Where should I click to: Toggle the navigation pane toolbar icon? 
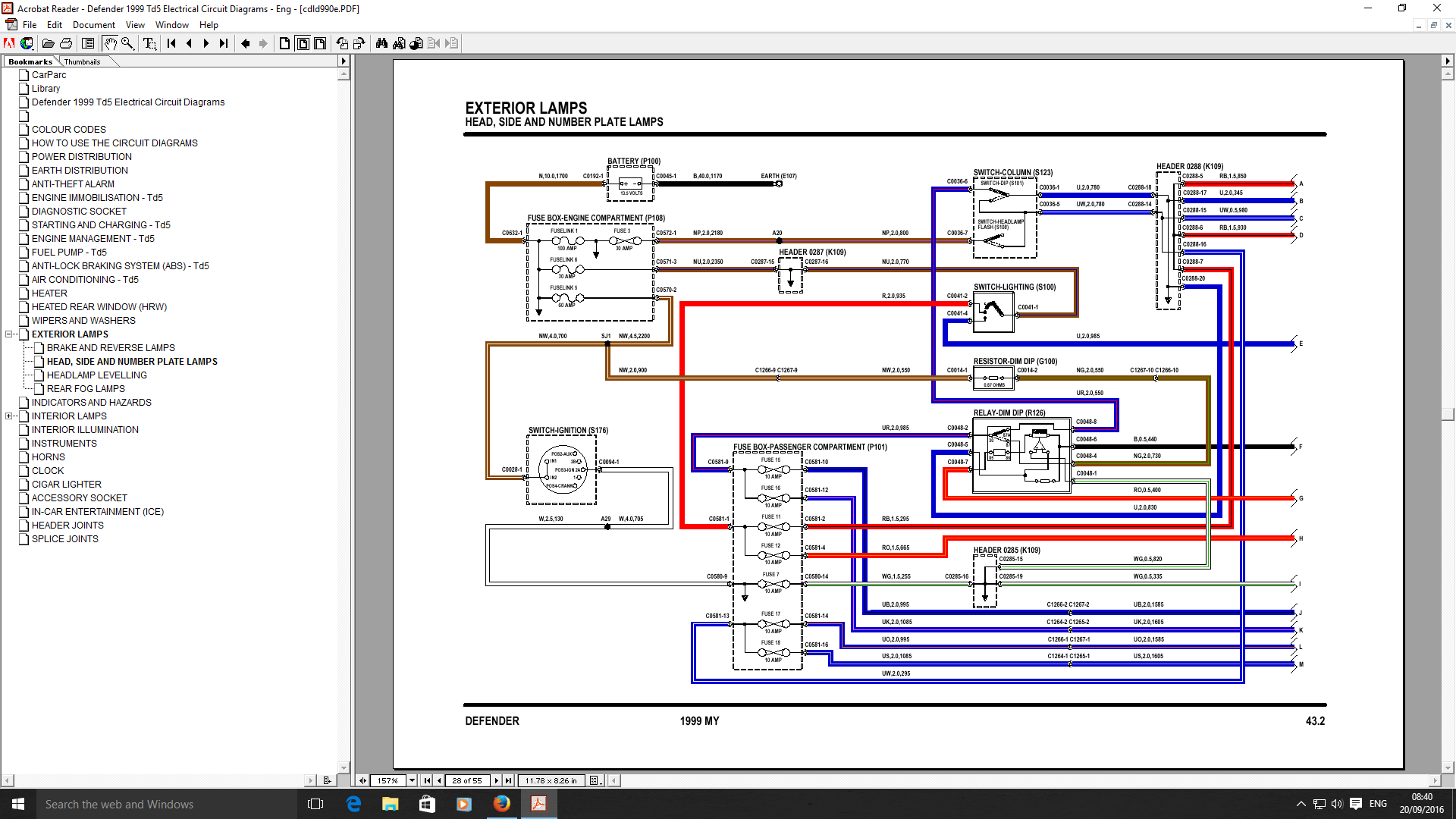(88, 44)
